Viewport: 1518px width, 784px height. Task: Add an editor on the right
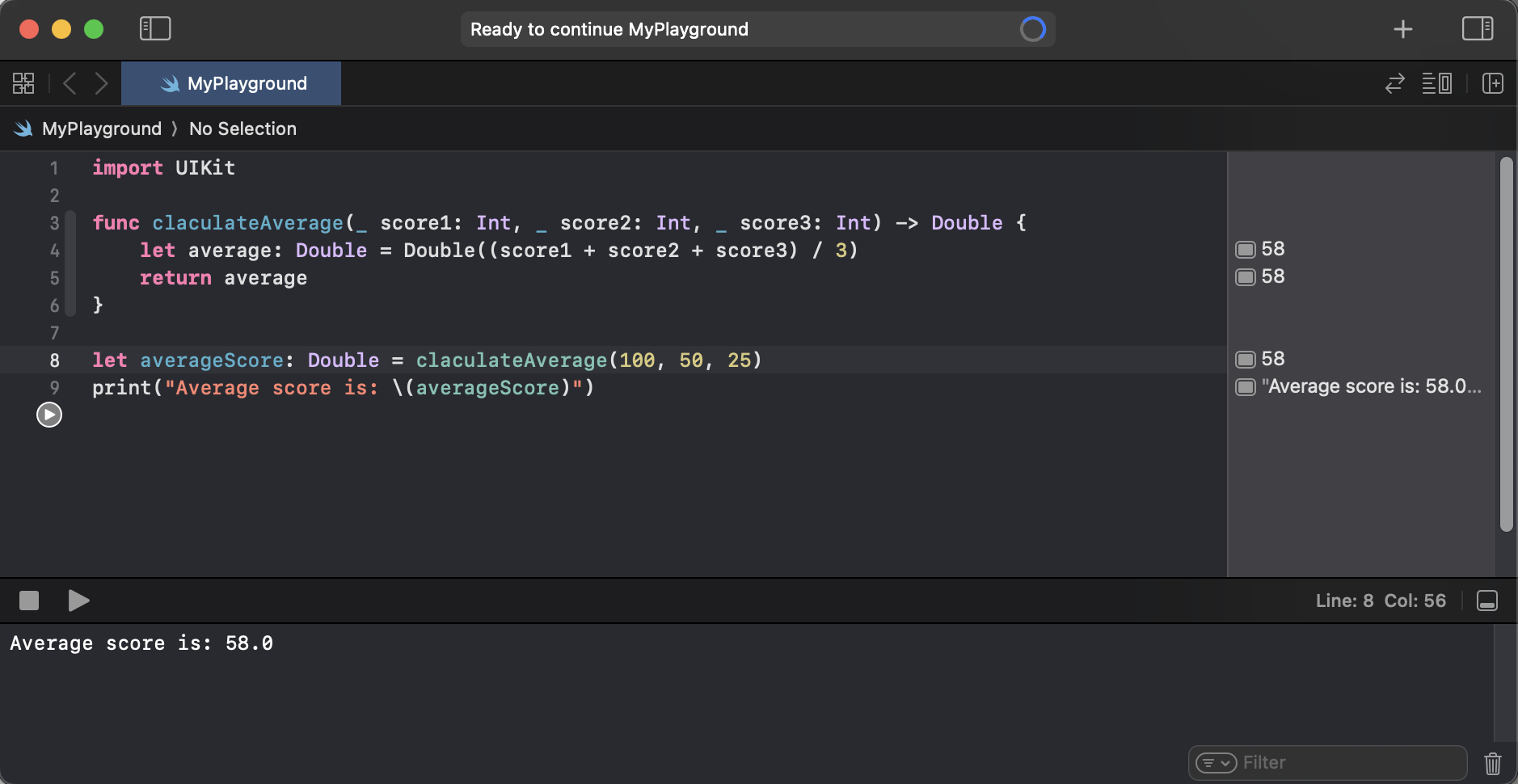coord(1493,83)
